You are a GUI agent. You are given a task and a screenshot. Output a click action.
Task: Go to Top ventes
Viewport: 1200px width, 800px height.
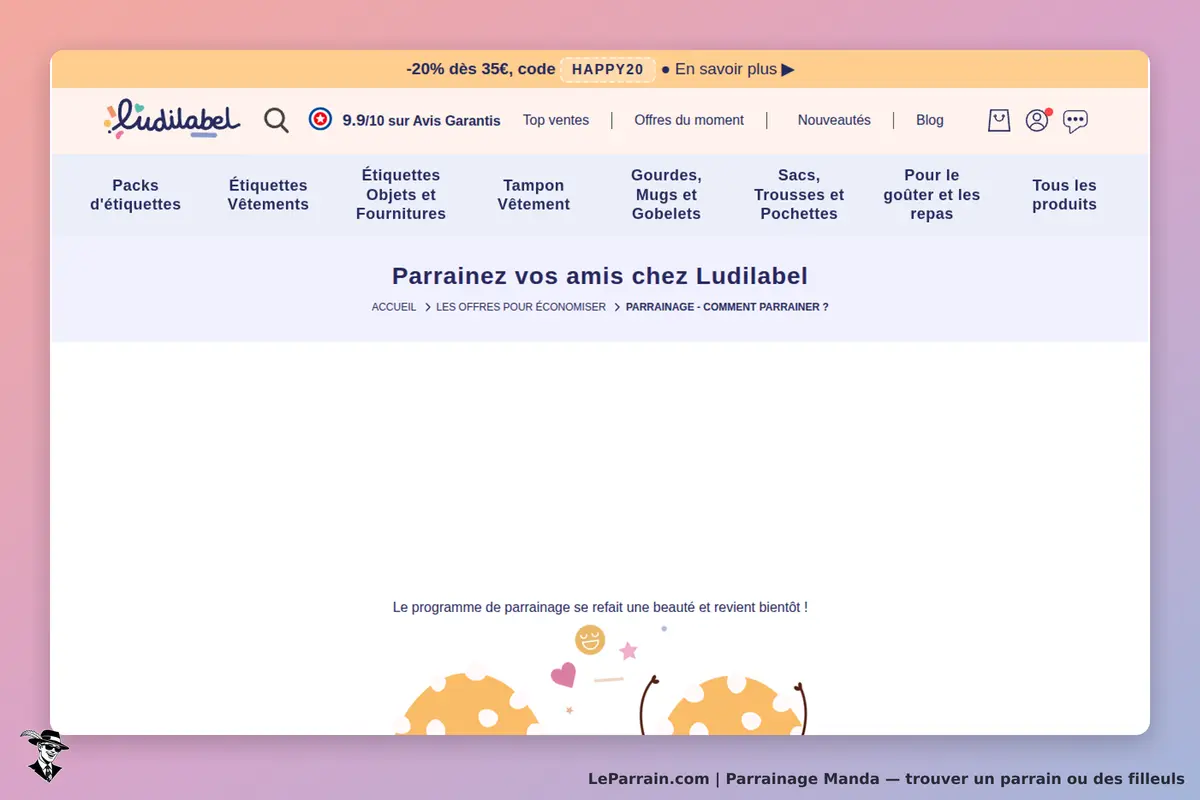[x=556, y=120]
